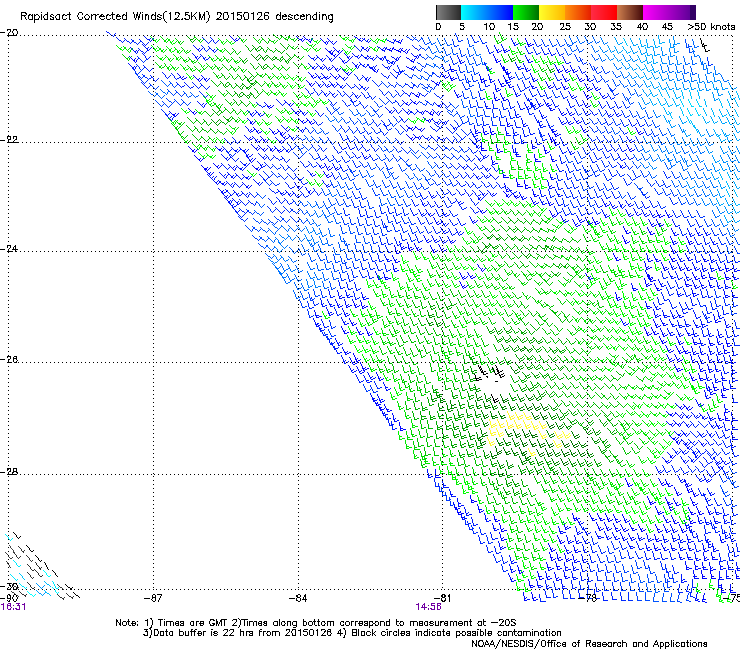Click the '25' label under color bar
Screen dimensions: 740x650
click(x=564, y=27)
